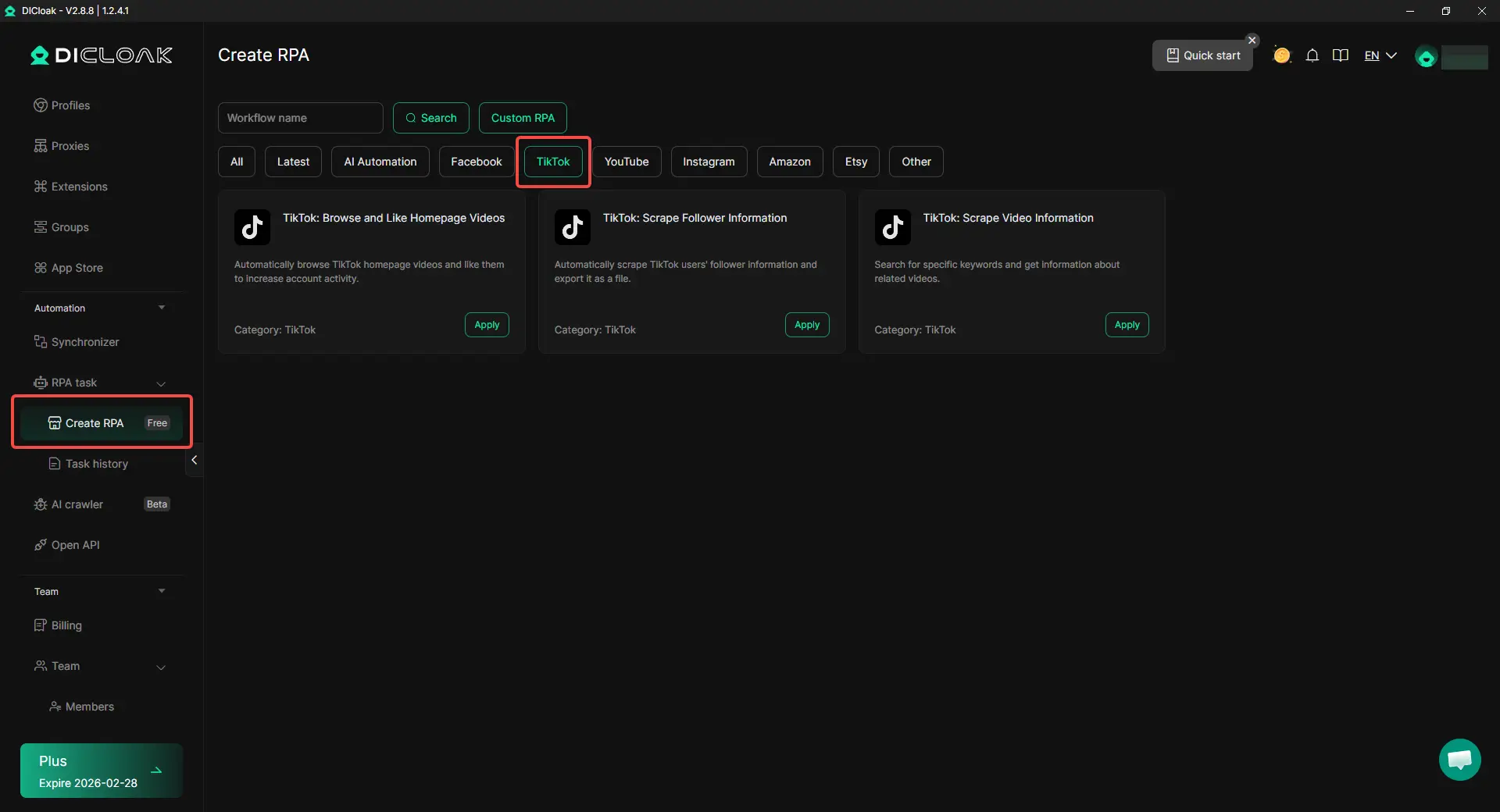
Task: Open the Plus plan expiry banner
Action: [101, 771]
